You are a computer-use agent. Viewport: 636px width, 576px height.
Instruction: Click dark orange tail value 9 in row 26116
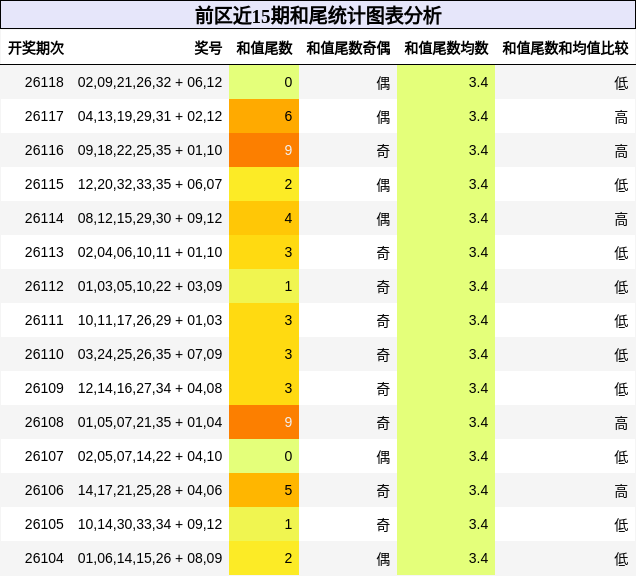pos(264,150)
